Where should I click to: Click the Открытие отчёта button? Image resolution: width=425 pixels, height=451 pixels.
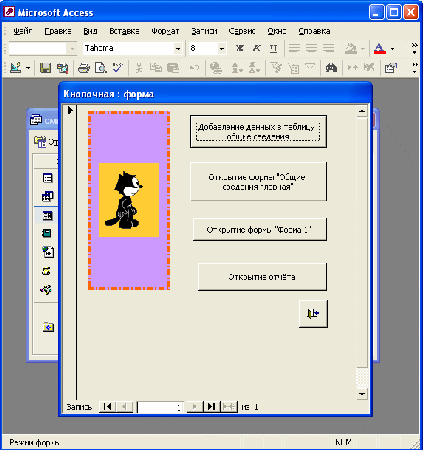tap(262, 277)
